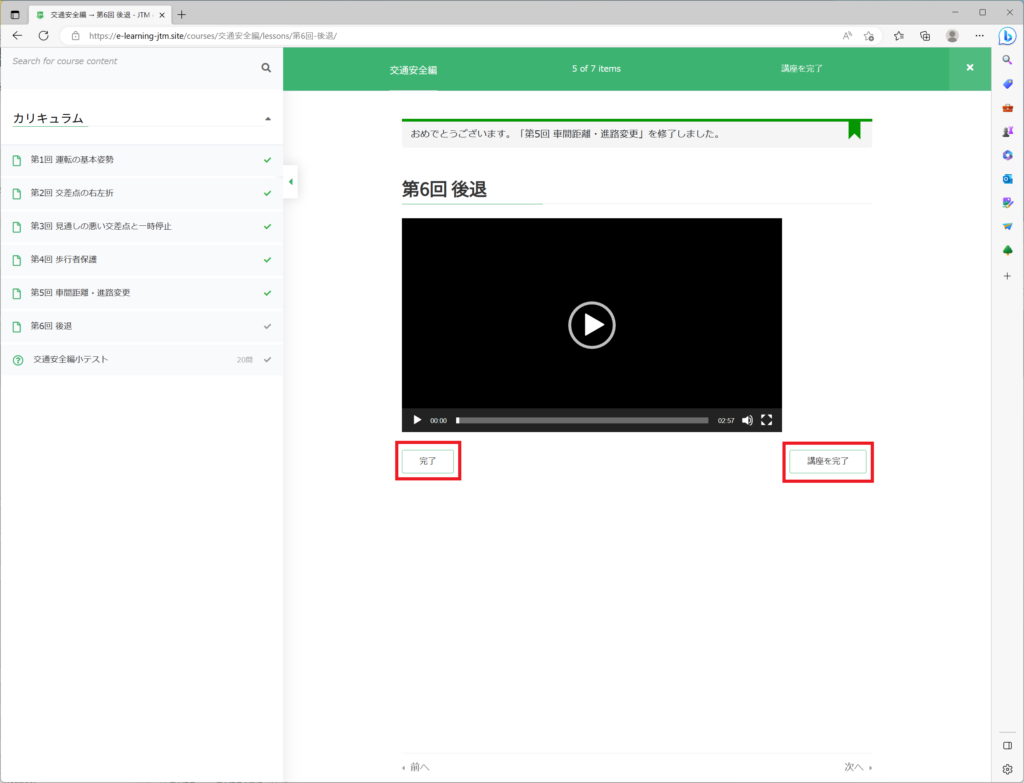
Task: Refresh the page in browser toolbar
Action: click(43, 35)
